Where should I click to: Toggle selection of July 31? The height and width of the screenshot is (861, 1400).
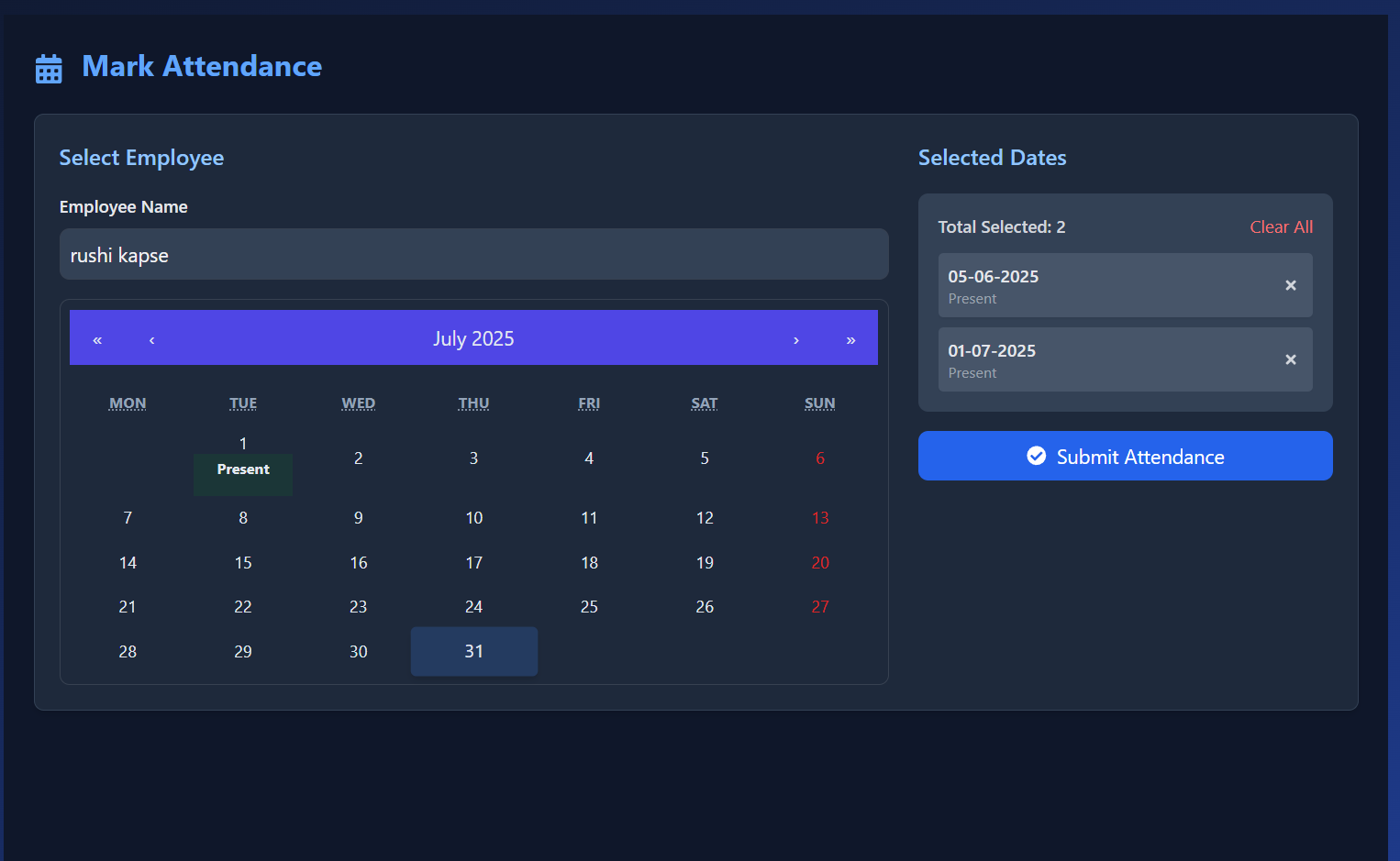coord(473,651)
